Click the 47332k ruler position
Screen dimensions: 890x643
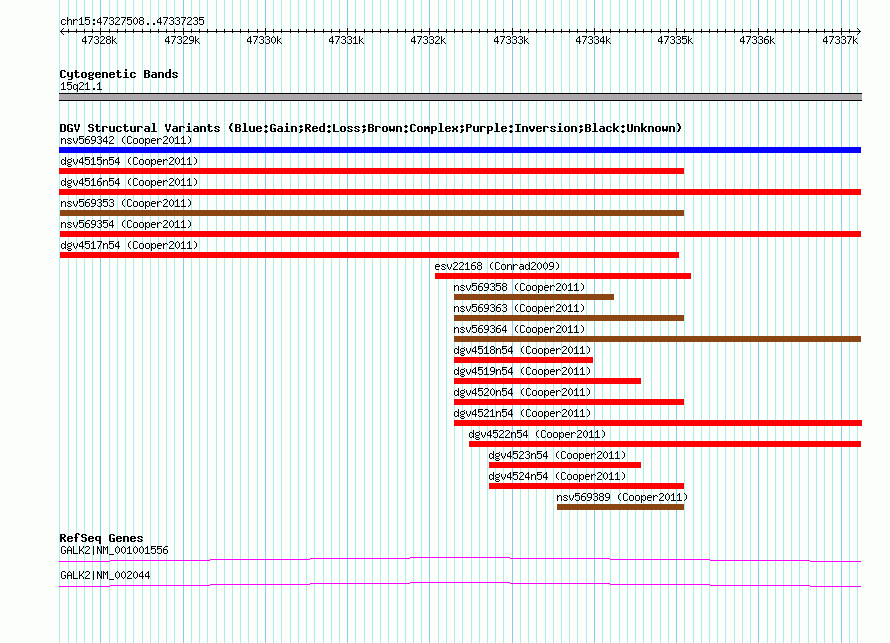428,40
